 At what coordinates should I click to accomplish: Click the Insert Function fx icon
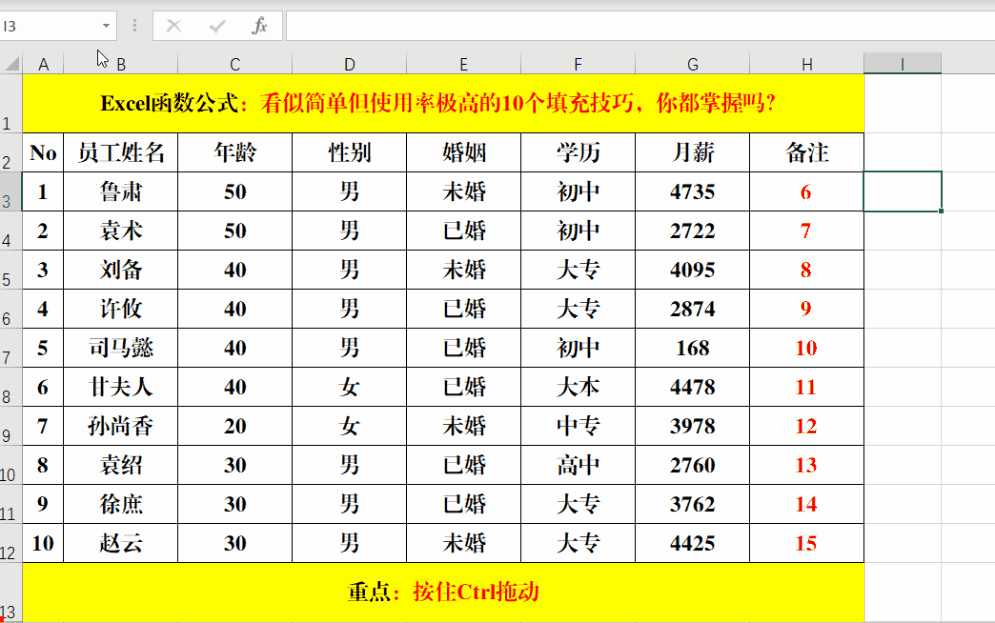[260, 26]
